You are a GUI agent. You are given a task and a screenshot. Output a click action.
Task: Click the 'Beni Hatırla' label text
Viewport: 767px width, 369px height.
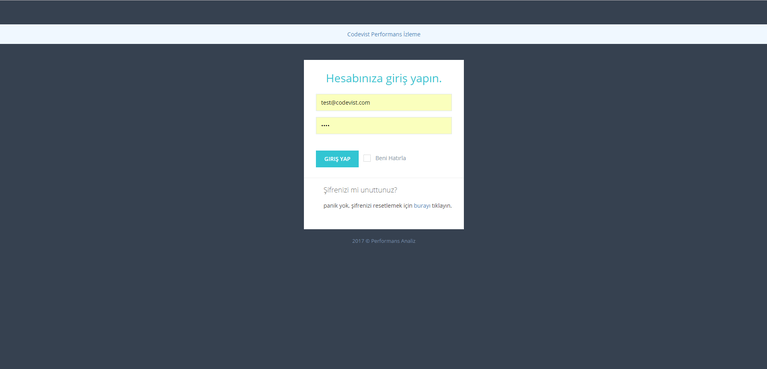pos(390,158)
